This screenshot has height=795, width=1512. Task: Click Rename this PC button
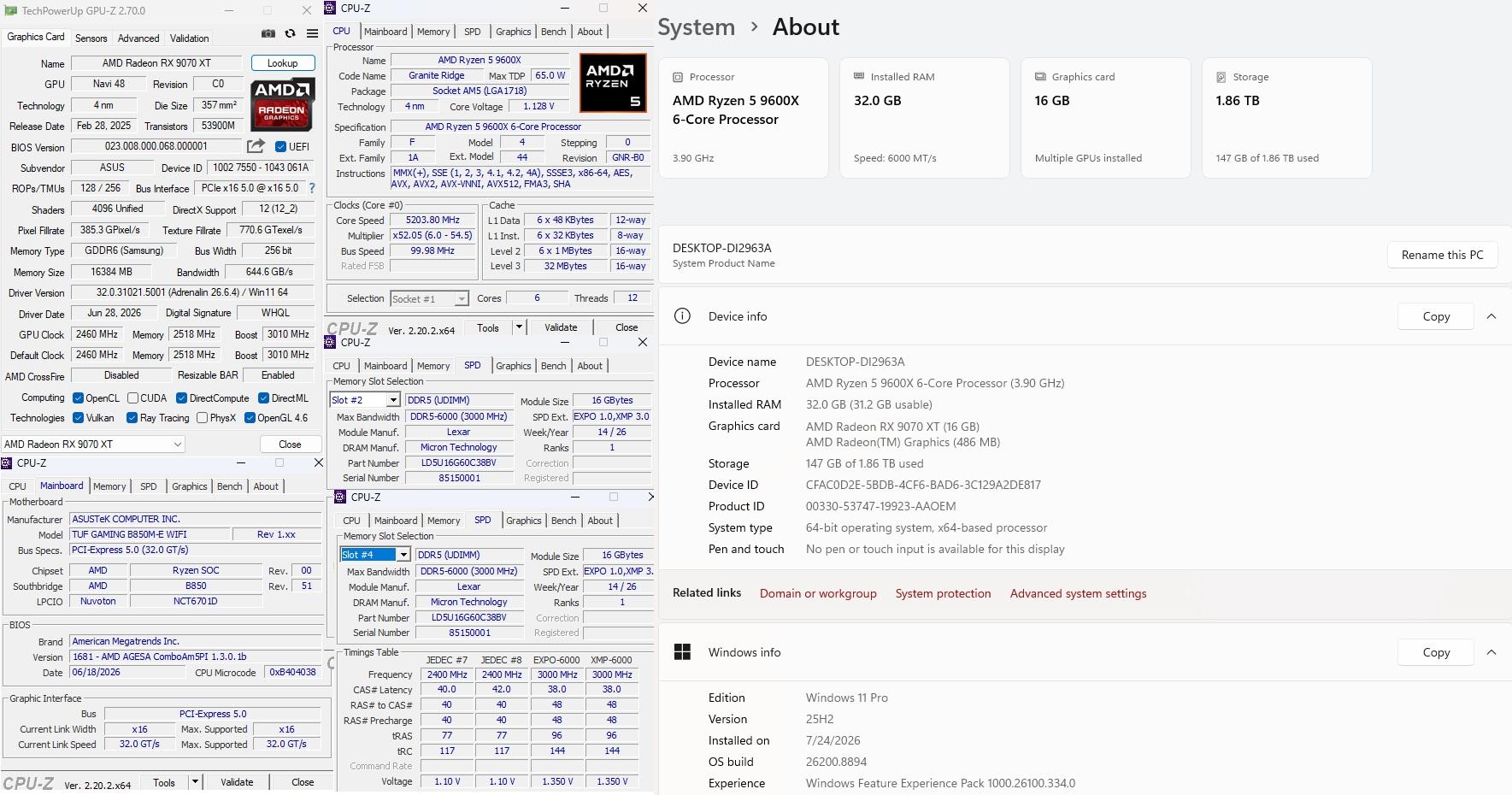click(x=1442, y=255)
